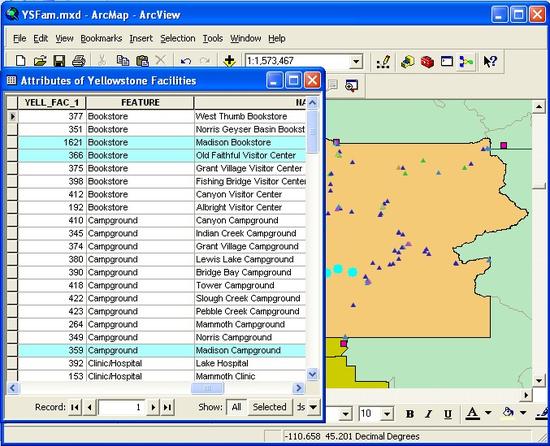Click the table's vertical scrollbar down arrow

[312, 374]
